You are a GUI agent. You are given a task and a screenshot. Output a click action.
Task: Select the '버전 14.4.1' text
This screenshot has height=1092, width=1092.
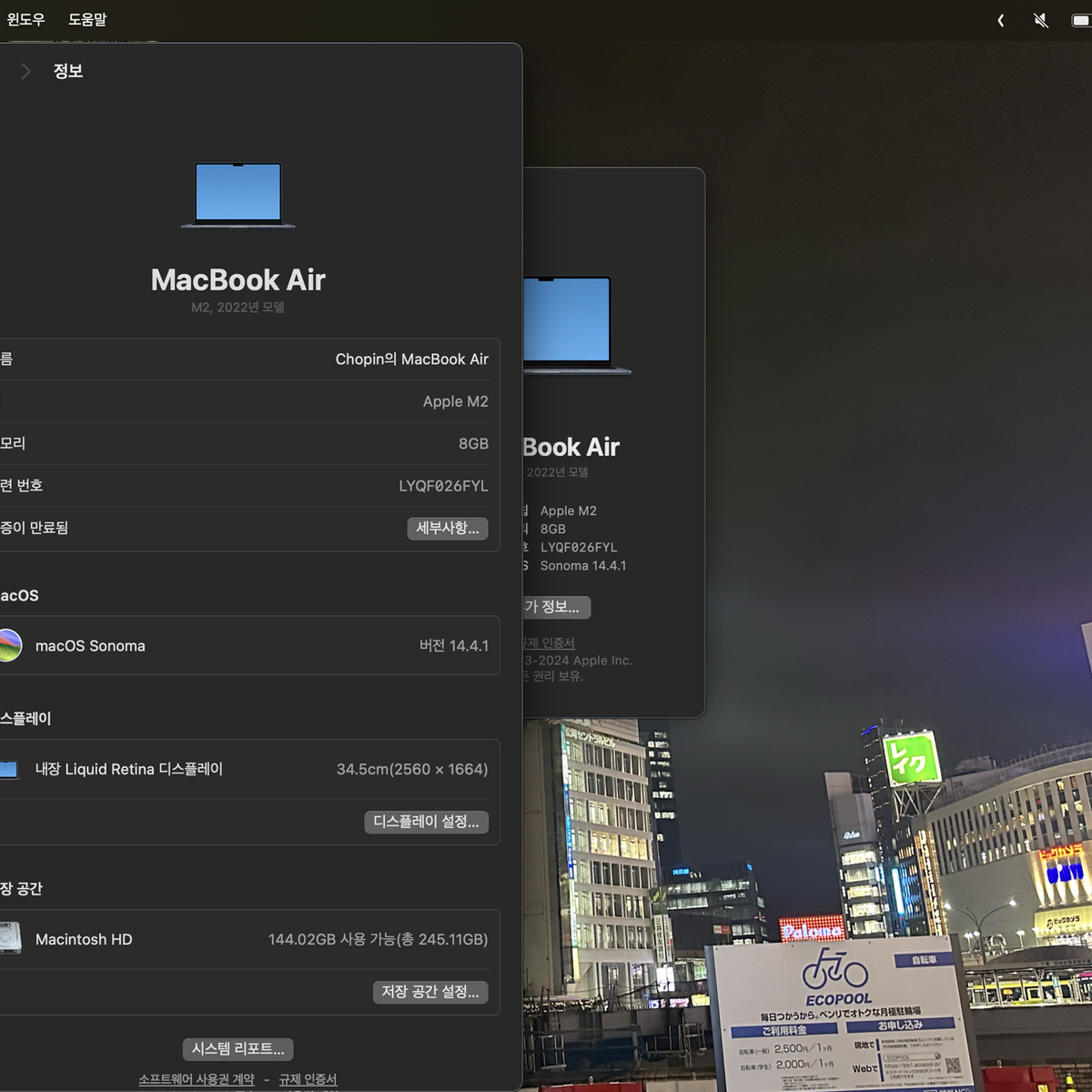[x=453, y=645]
